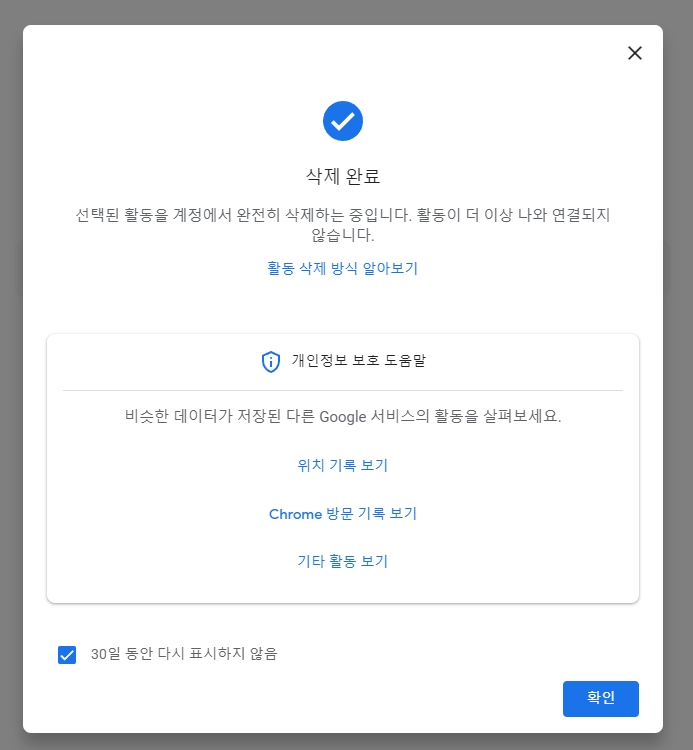693x750 pixels.
Task: Uncheck '30일 동안 다시 표시하지 않음' checkbox
Action: [x=67, y=655]
